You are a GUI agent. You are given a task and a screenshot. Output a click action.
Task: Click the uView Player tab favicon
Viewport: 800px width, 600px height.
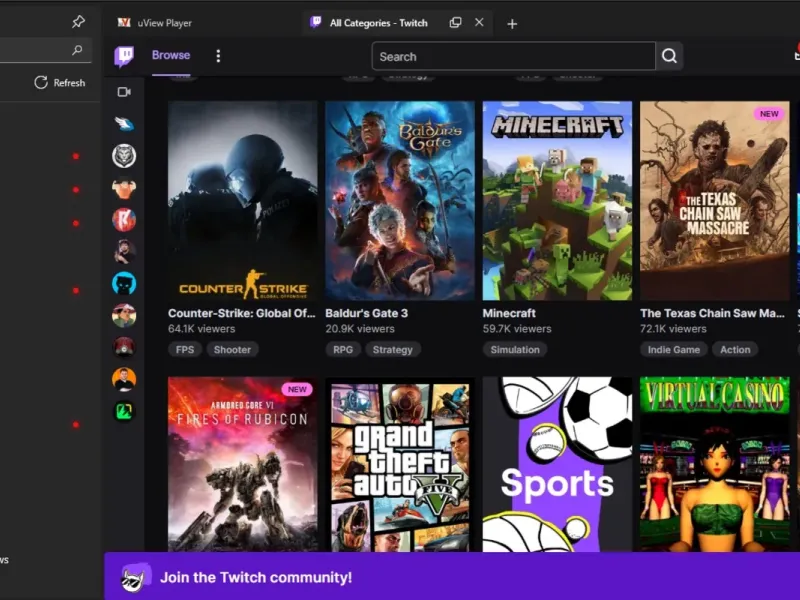[124, 22]
